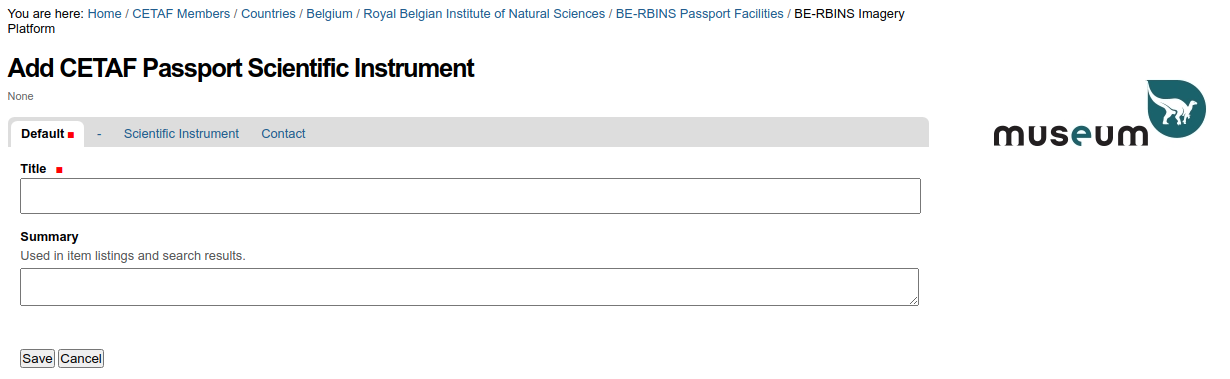Click inside the Summary text area
This screenshot has height=379, width=1230.
pos(469,287)
